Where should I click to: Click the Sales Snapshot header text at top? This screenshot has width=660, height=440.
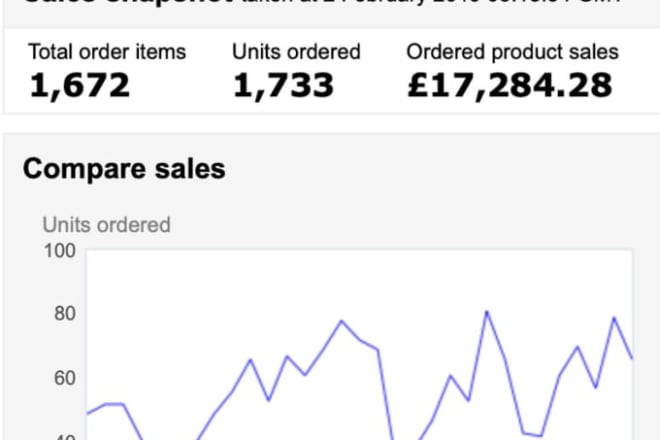click(x=322, y=3)
